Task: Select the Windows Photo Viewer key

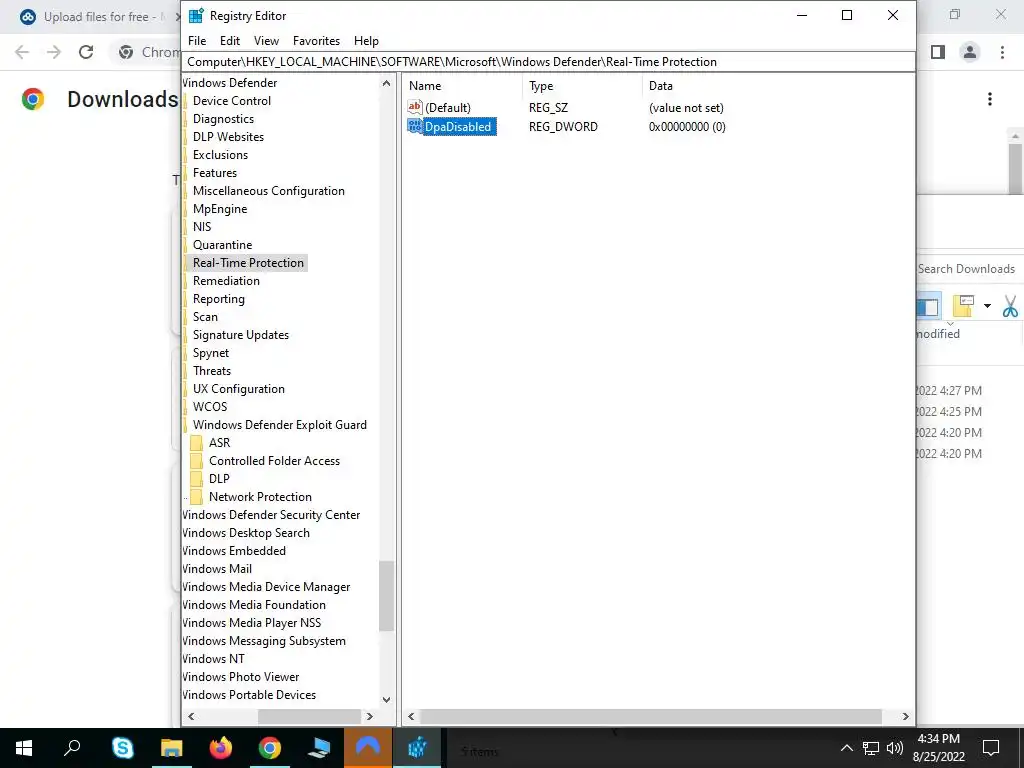Action: [x=241, y=677]
